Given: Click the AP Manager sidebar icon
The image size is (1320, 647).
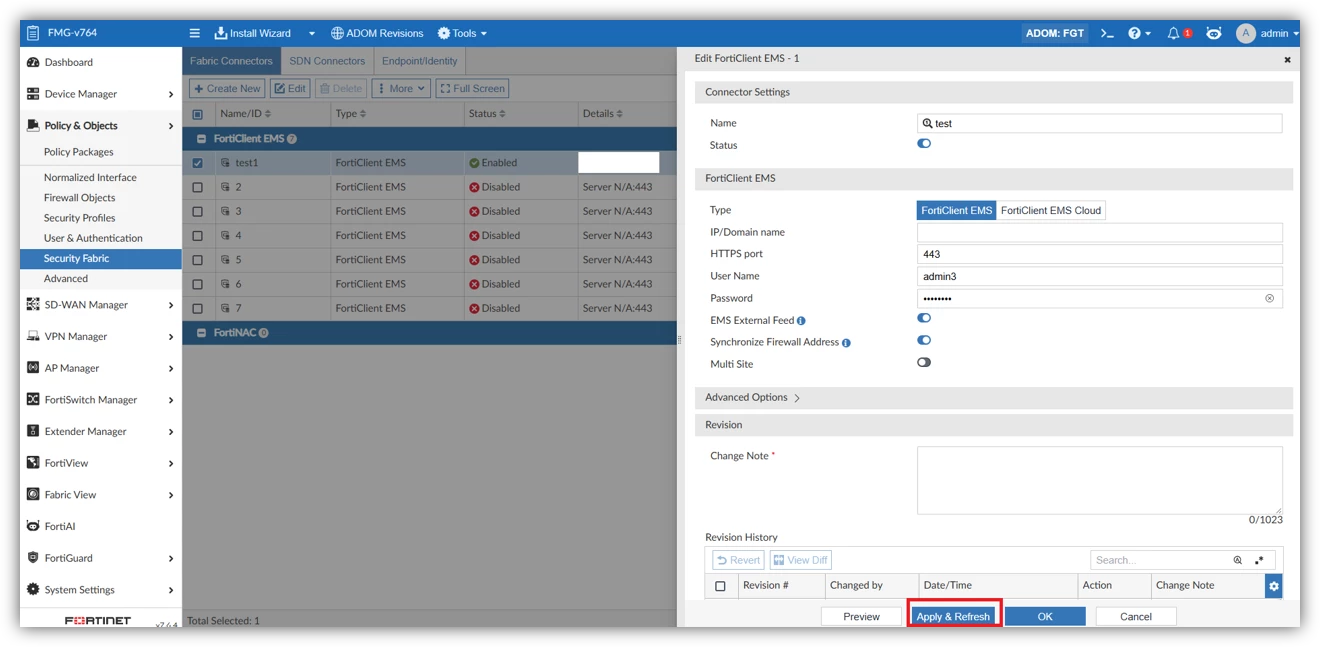Looking at the screenshot, I should click(x=33, y=368).
